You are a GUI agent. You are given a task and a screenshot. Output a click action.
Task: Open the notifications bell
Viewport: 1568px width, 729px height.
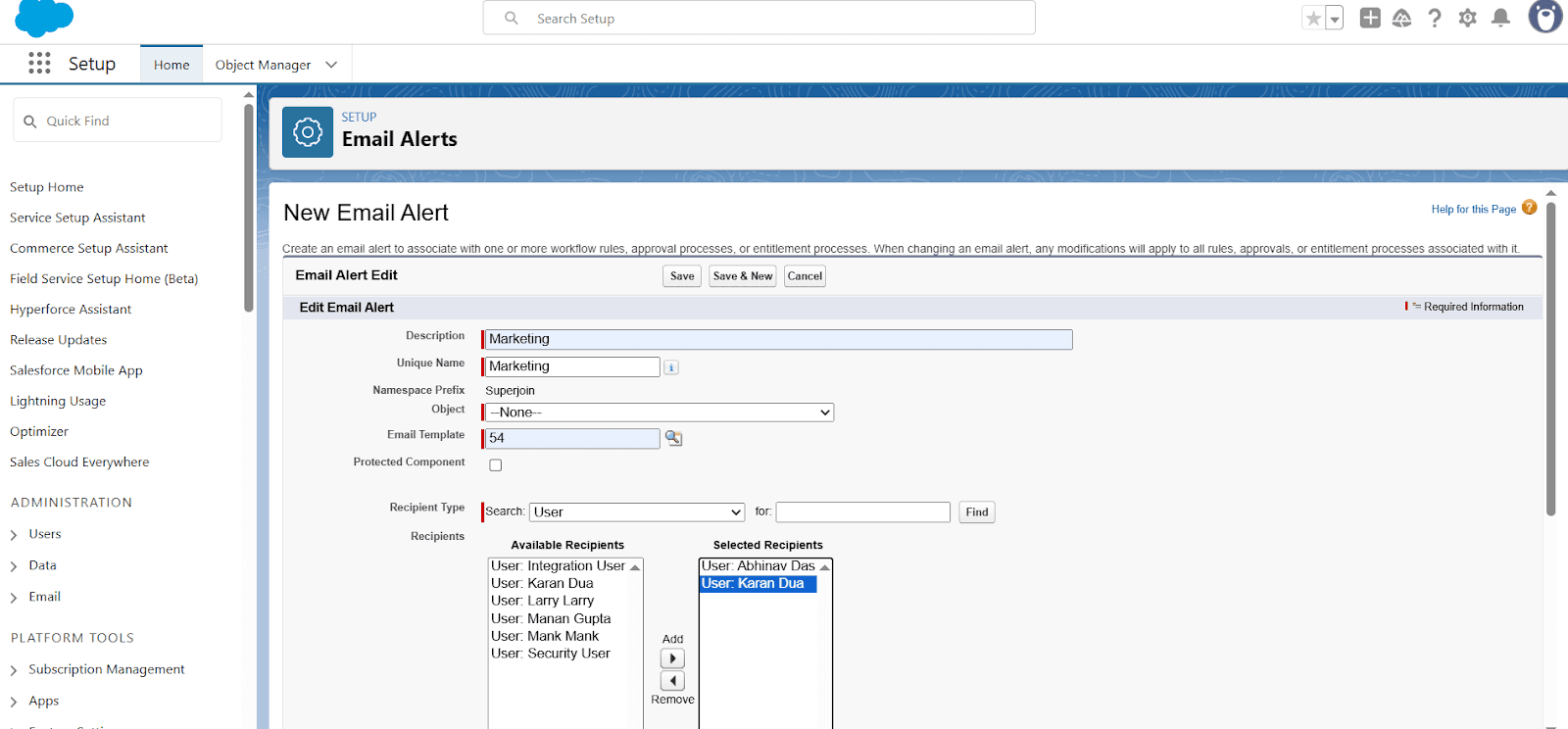tap(1500, 18)
